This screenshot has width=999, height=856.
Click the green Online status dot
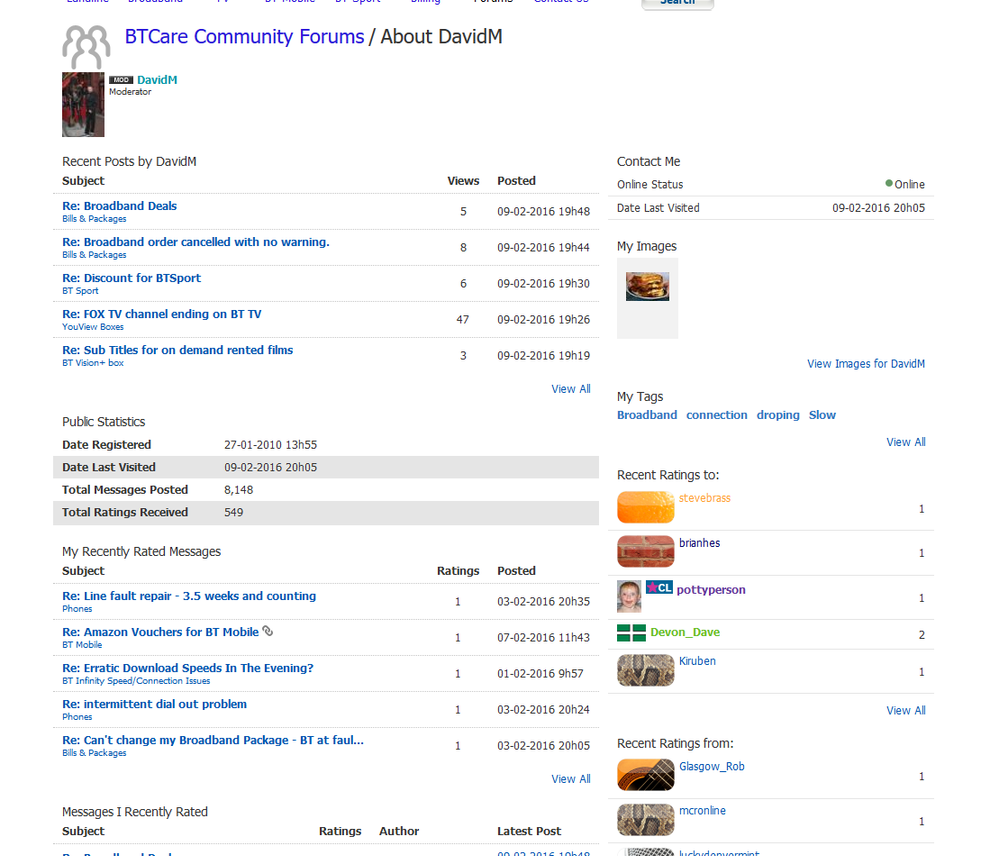[x=889, y=183]
